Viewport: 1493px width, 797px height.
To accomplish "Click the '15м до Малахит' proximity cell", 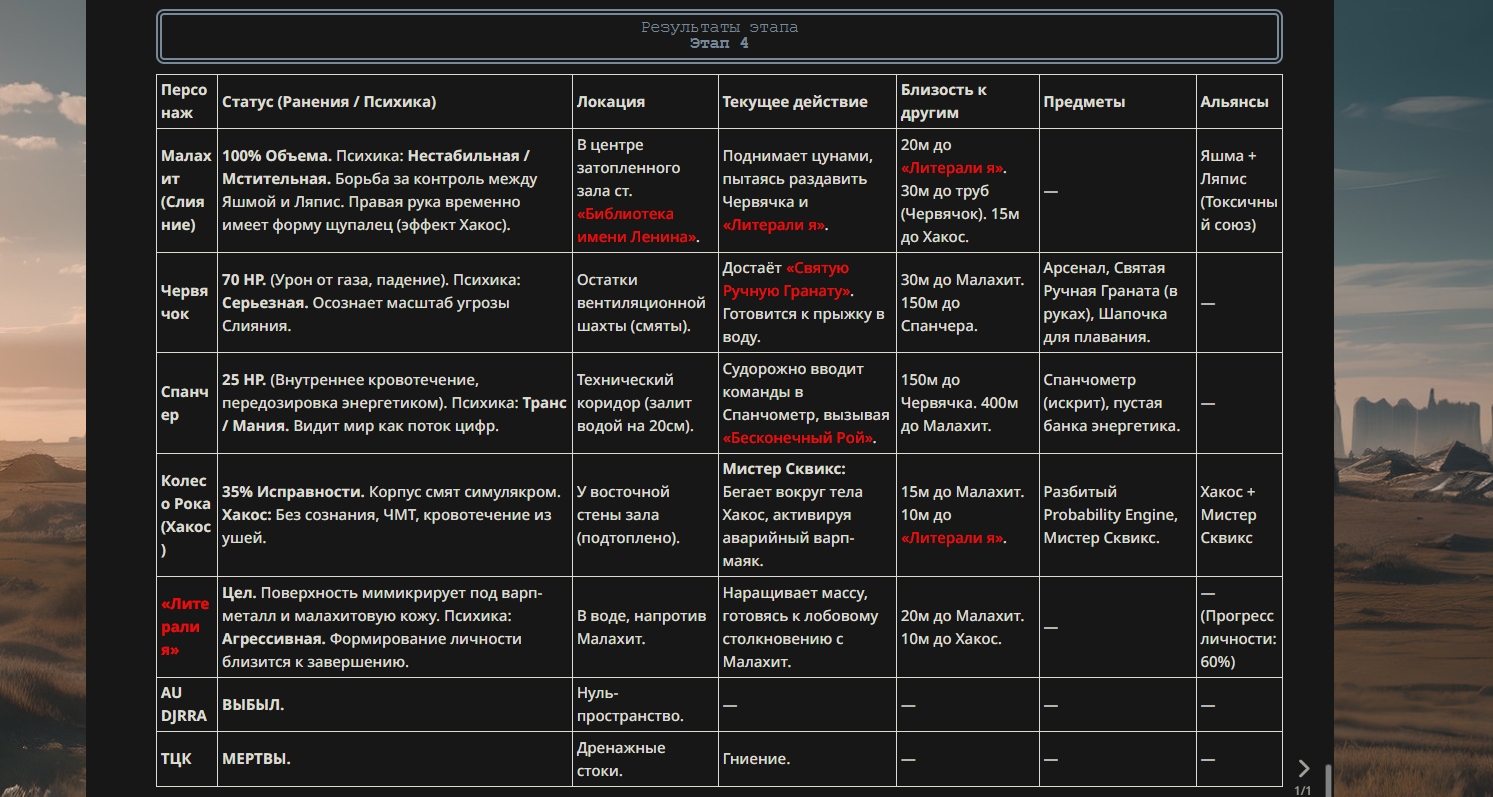I will [967, 514].
